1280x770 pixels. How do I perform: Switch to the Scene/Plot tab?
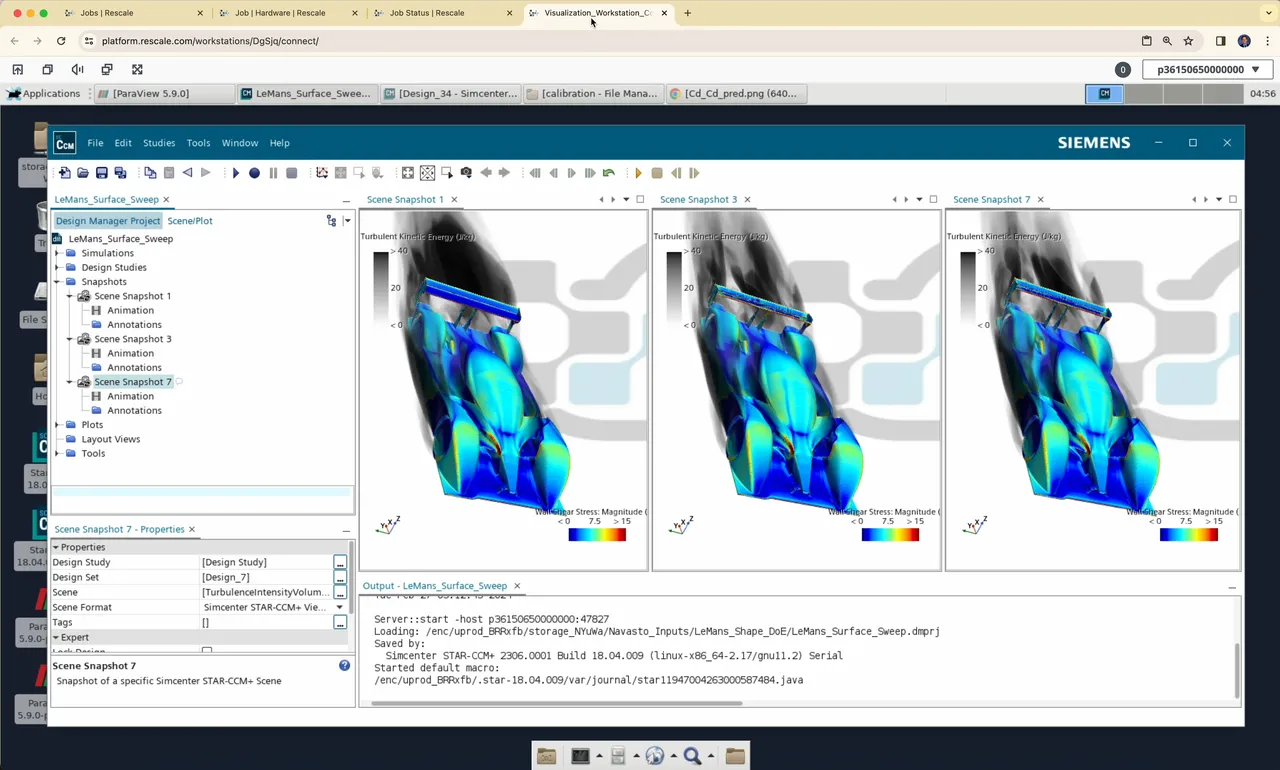(190, 221)
